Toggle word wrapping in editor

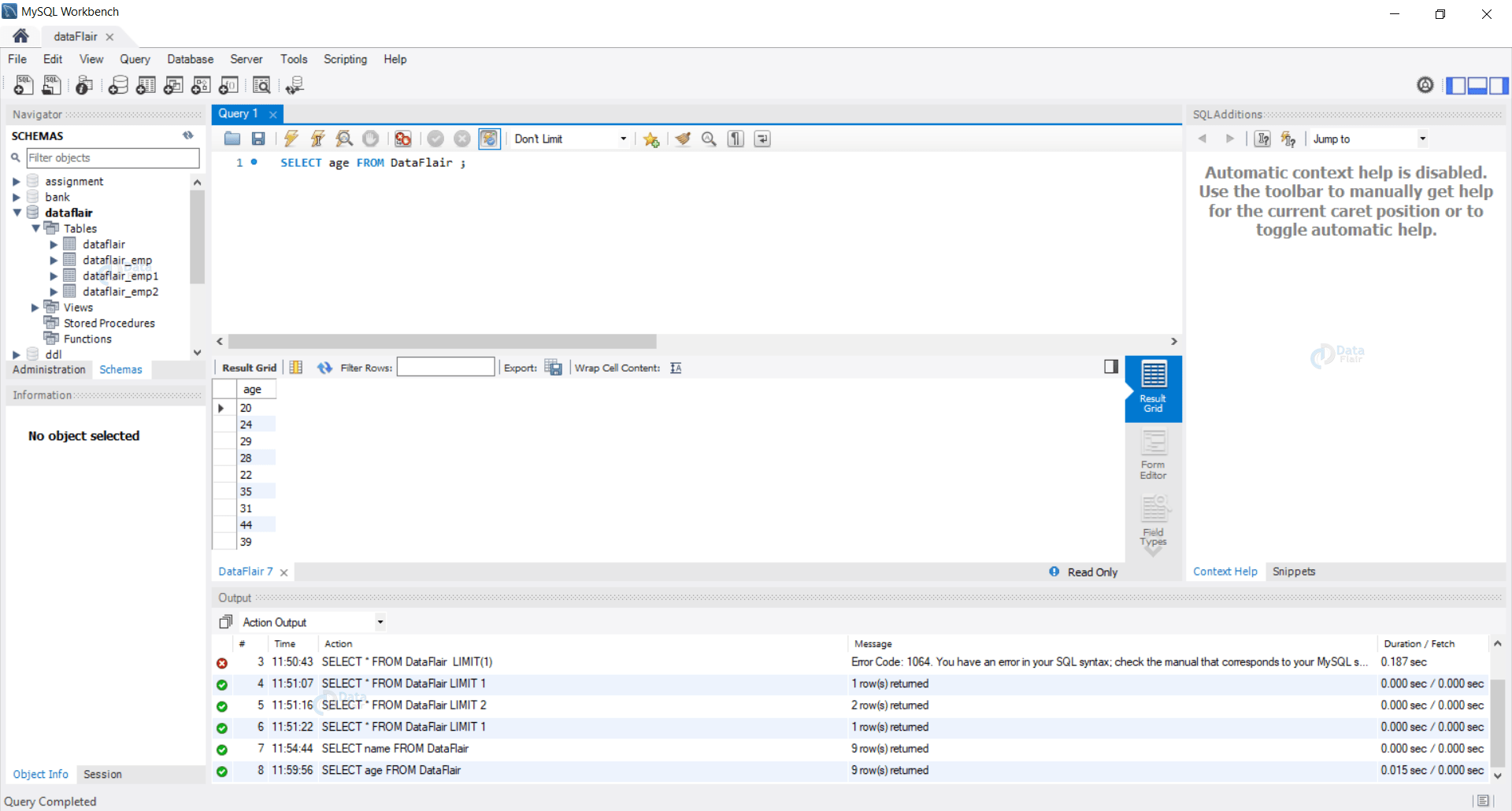(x=762, y=139)
